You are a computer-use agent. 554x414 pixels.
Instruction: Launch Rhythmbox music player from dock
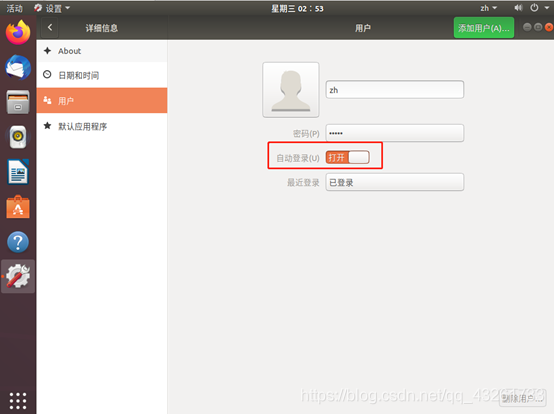[x=18, y=137]
